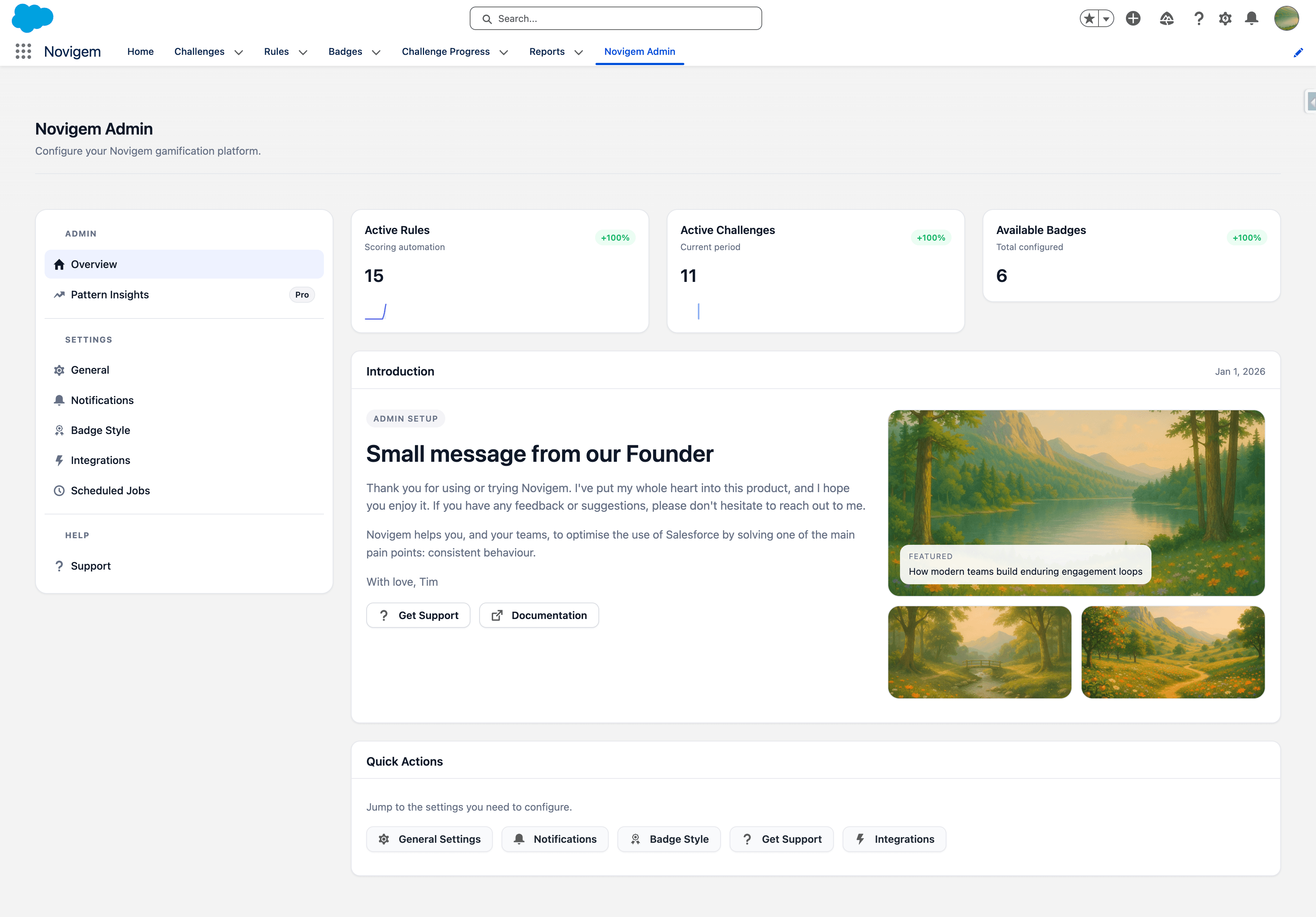Expand the Reports dropdown
Viewport: 1316px width, 917px height.
click(579, 52)
